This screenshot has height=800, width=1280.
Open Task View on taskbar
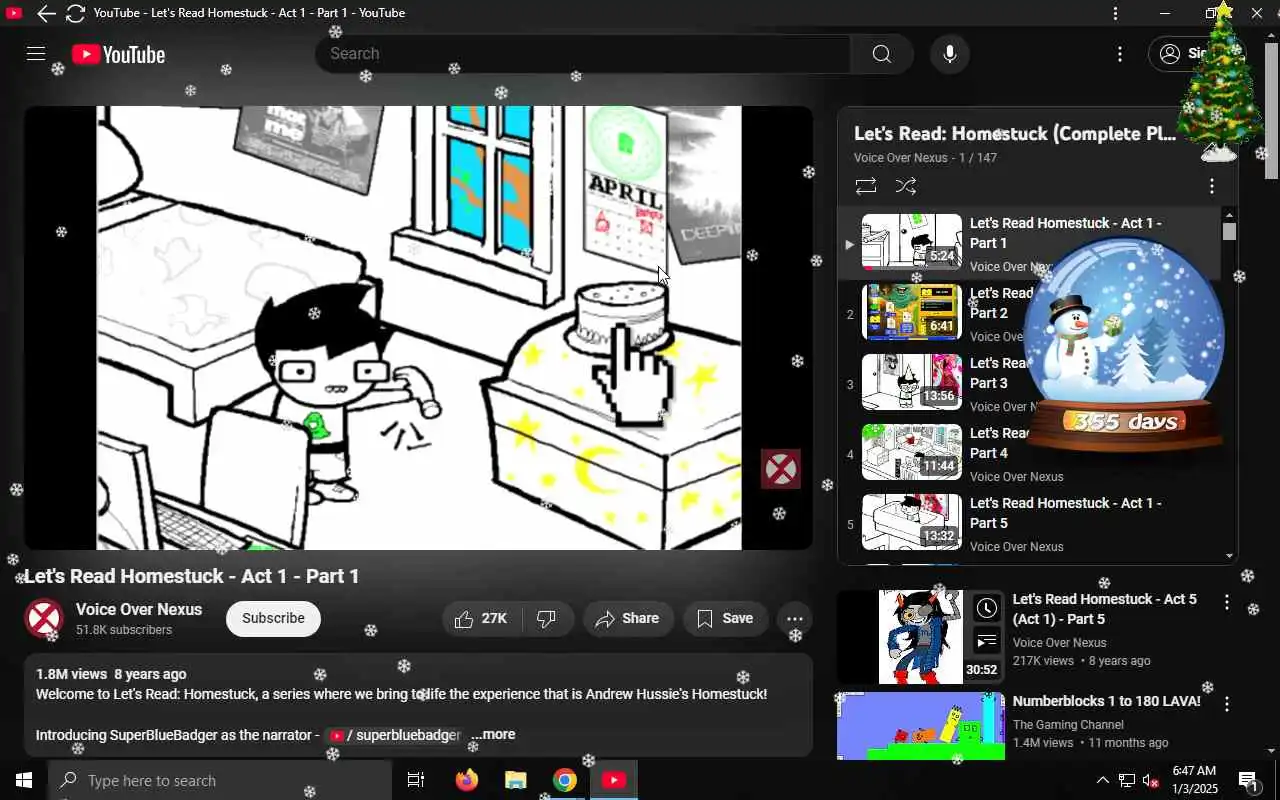click(416, 780)
